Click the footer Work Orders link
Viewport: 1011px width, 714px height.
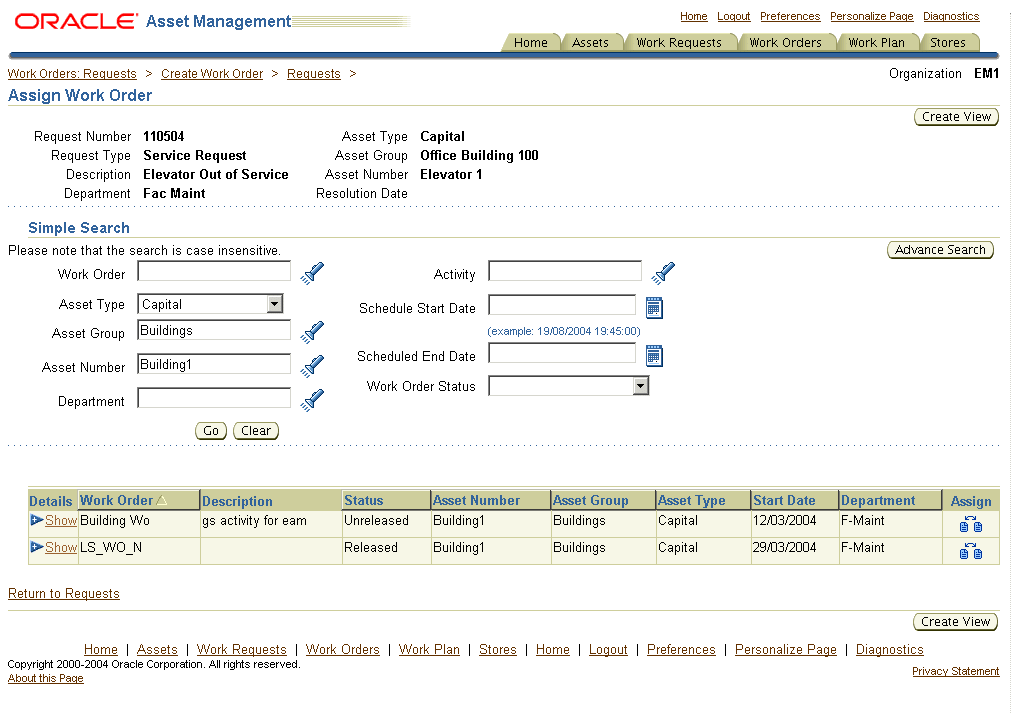coord(343,650)
